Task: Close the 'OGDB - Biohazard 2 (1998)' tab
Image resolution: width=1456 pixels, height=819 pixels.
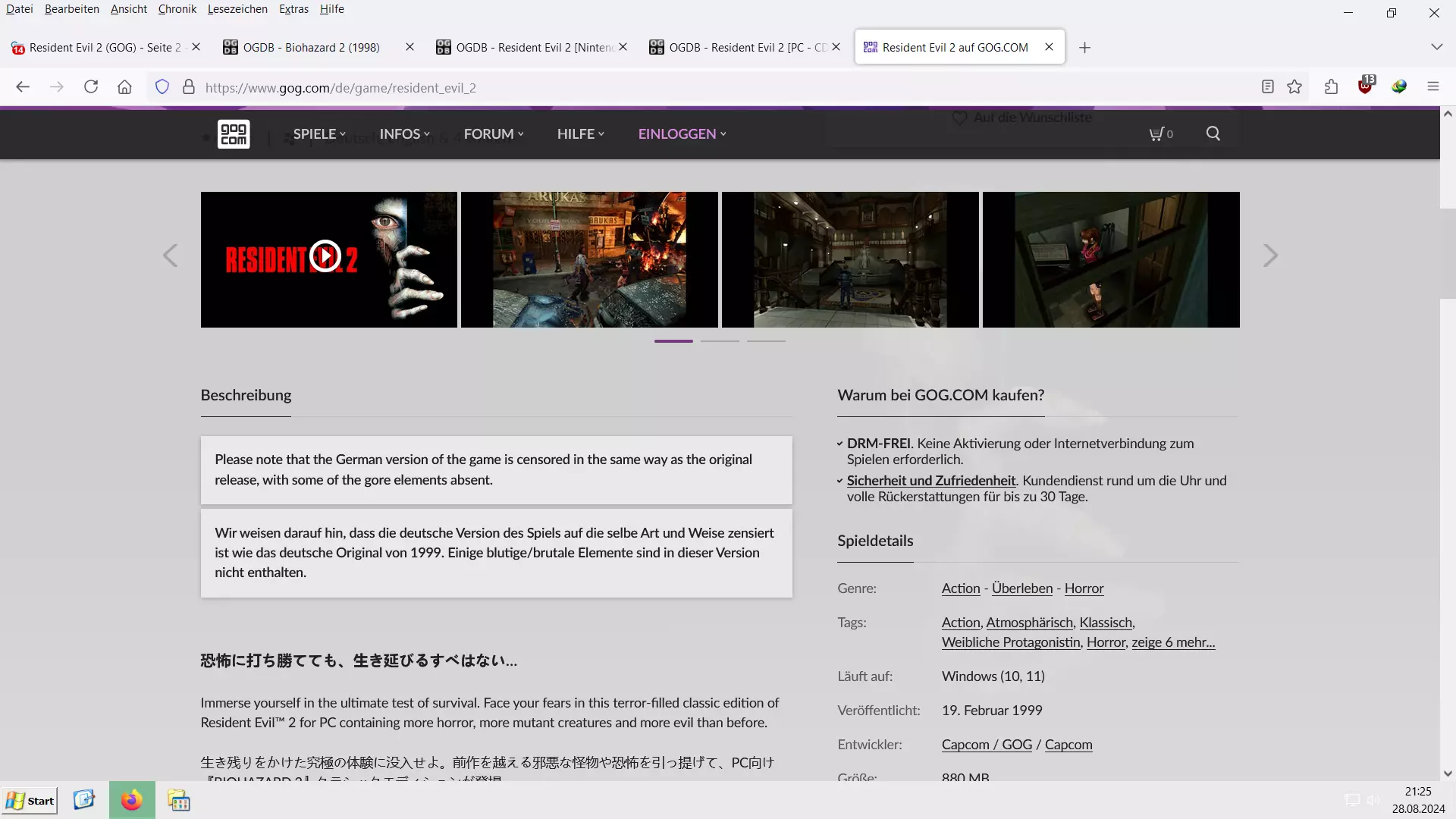Action: [409, 47]
